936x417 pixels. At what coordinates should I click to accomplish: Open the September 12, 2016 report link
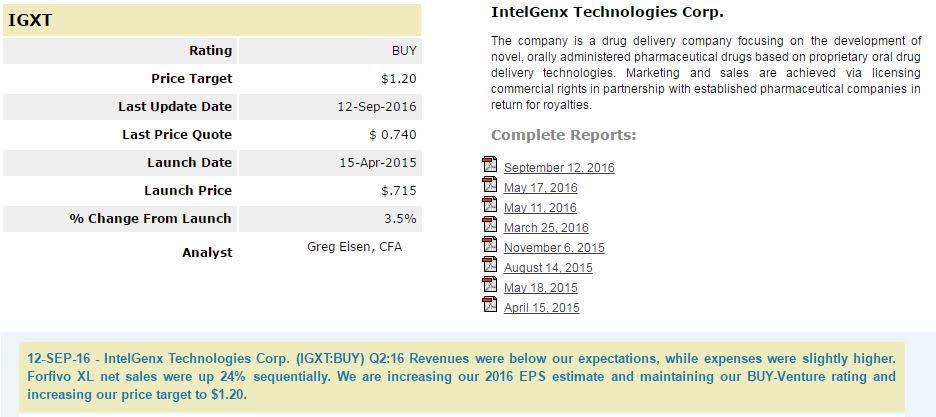[x=559, y=168]
